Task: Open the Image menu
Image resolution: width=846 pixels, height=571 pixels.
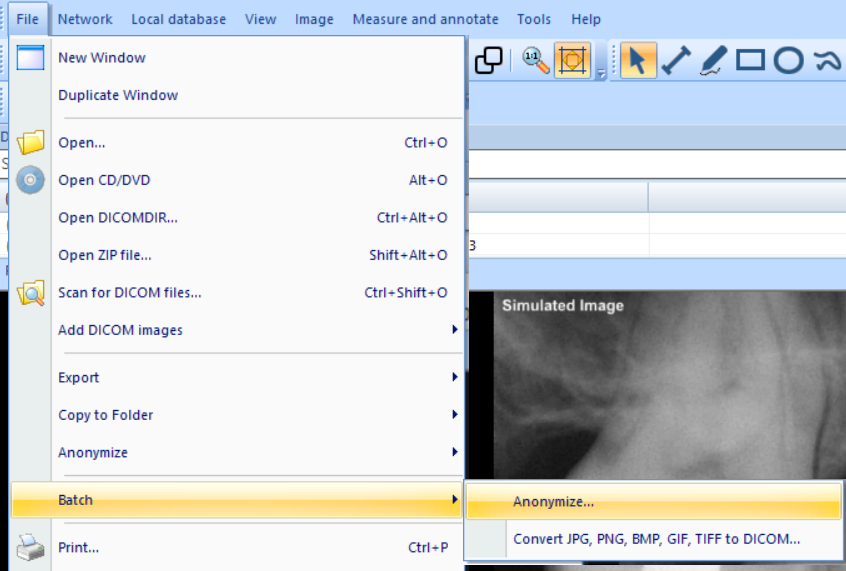Action: point(314,19)
